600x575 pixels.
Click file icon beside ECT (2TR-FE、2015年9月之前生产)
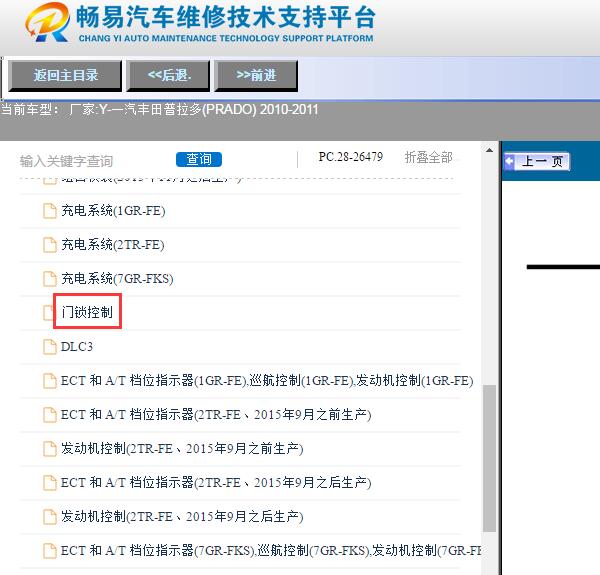[50, 415]
